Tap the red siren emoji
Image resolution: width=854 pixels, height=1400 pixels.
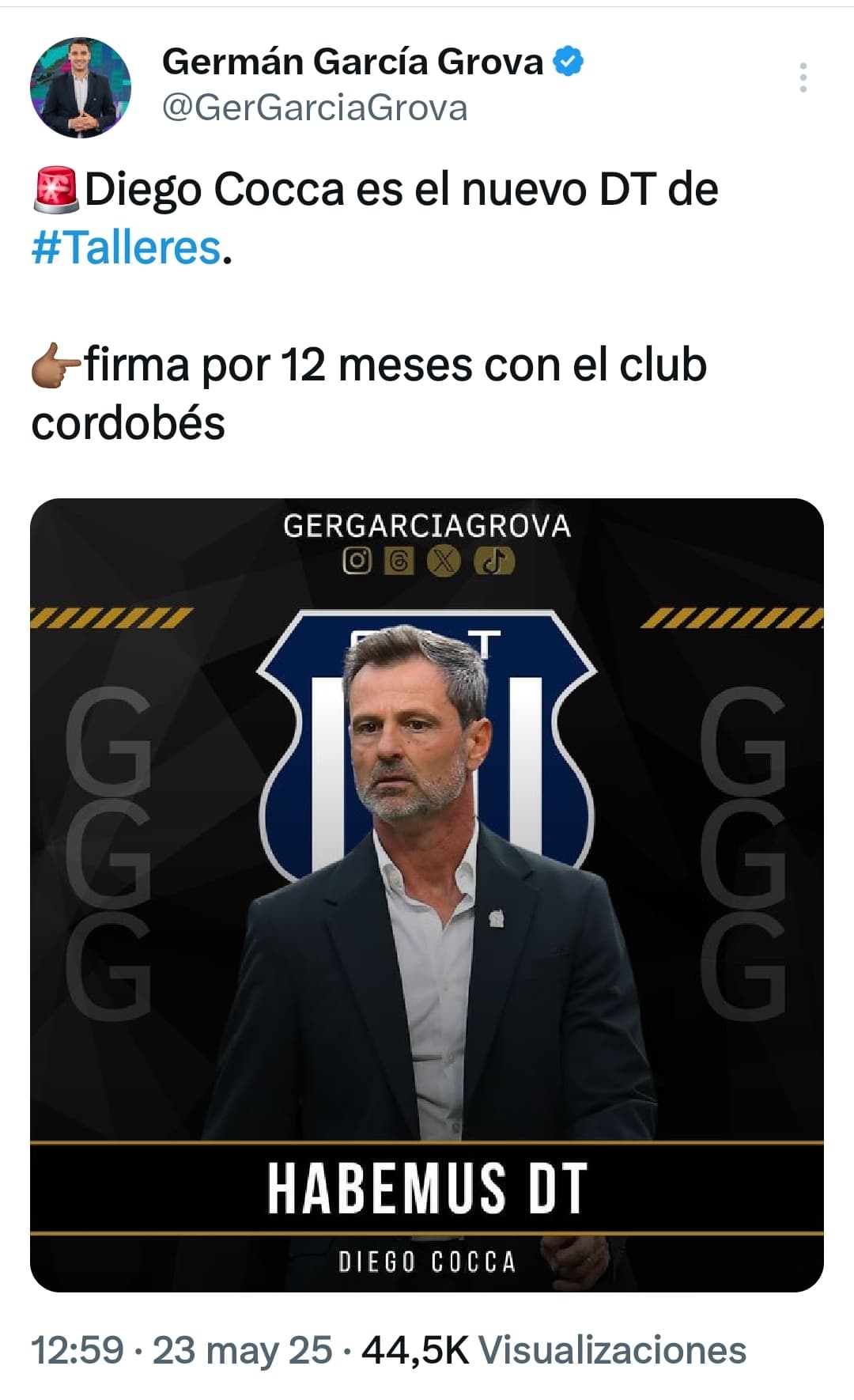[x=55, y=190]
